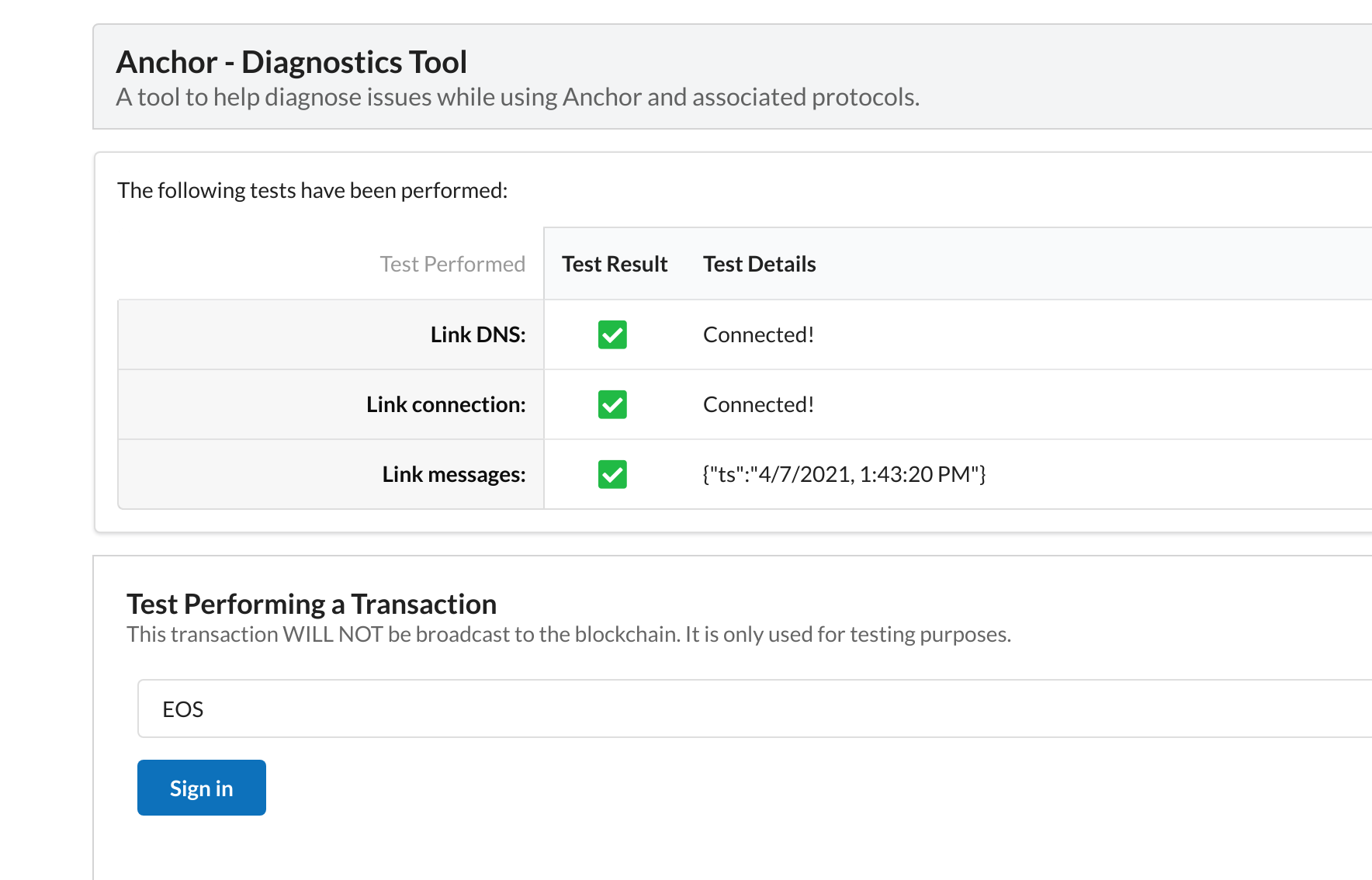This screenshot has height=880, width=1372.
Task: Click the Link messages green checkmark icon
Action: (x=612, y=474)
